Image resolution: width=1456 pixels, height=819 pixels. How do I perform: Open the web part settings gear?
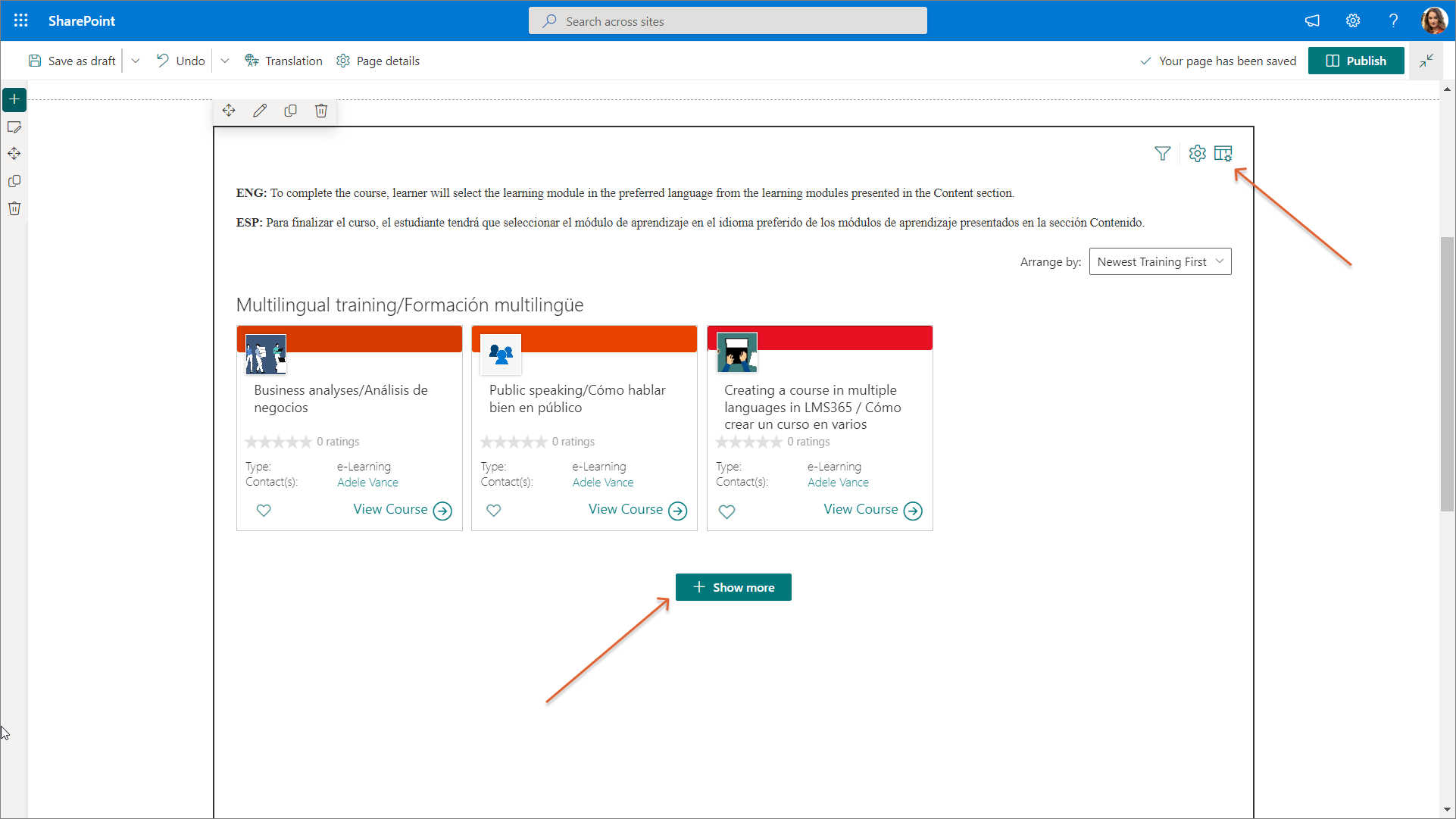coord(1197,154)
